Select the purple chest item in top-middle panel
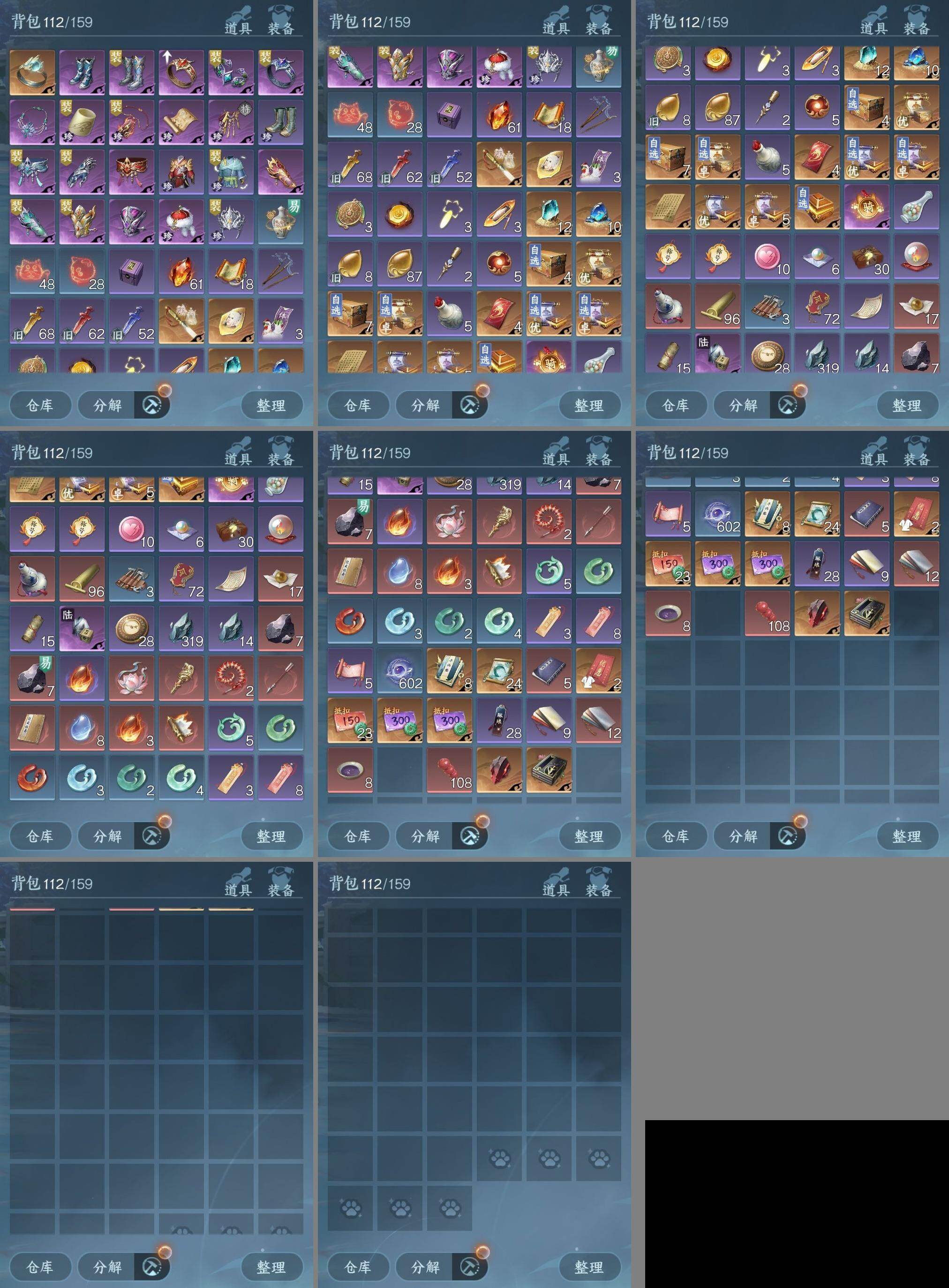The image size is (949, 1288). (x=449, y=115)
